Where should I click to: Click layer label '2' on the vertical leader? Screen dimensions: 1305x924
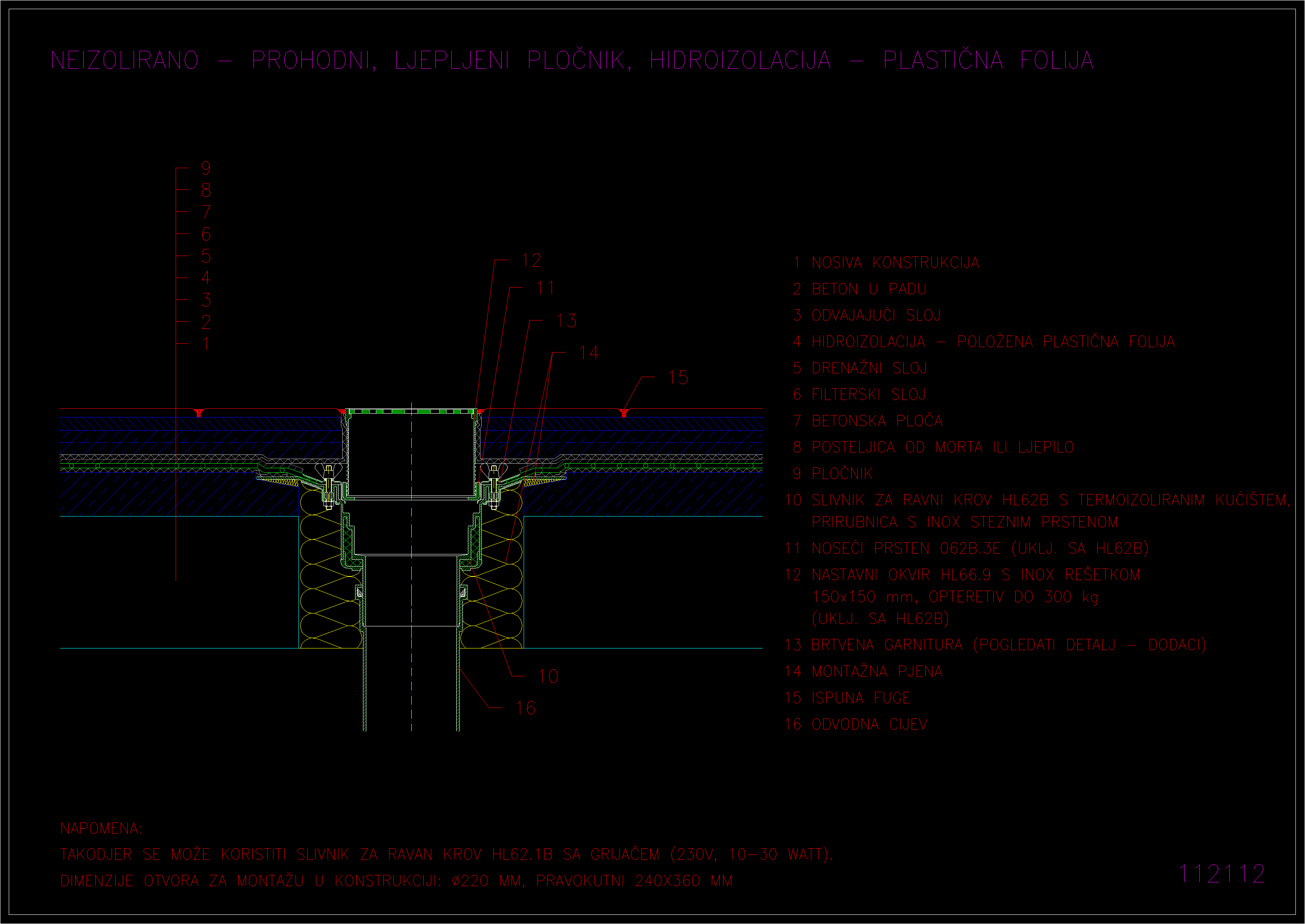tap(206, 321)
